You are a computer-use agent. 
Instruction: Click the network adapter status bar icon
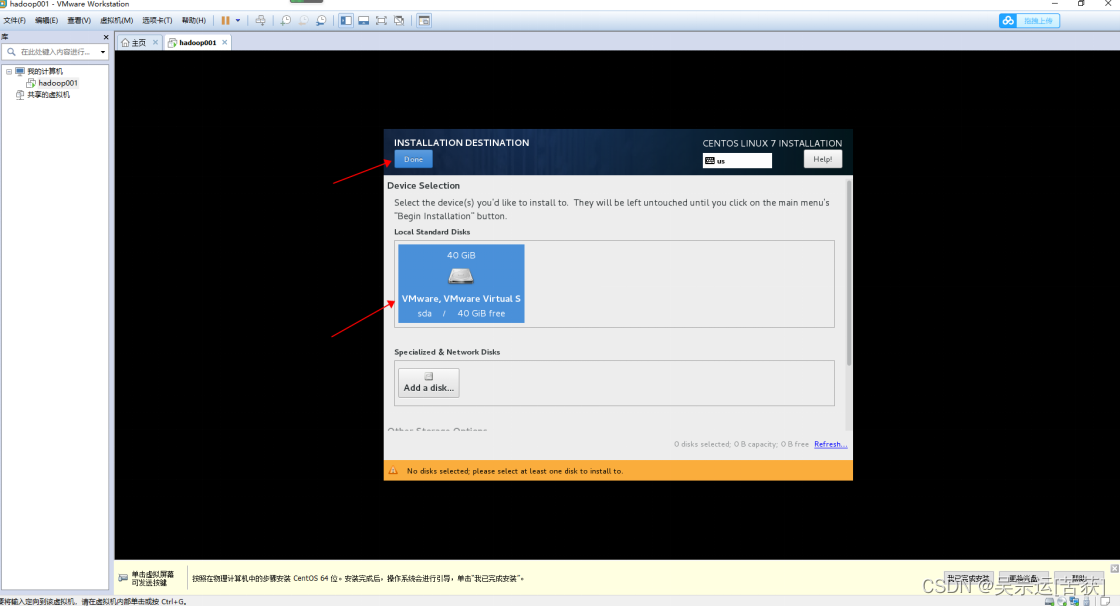coord(1074,602)
